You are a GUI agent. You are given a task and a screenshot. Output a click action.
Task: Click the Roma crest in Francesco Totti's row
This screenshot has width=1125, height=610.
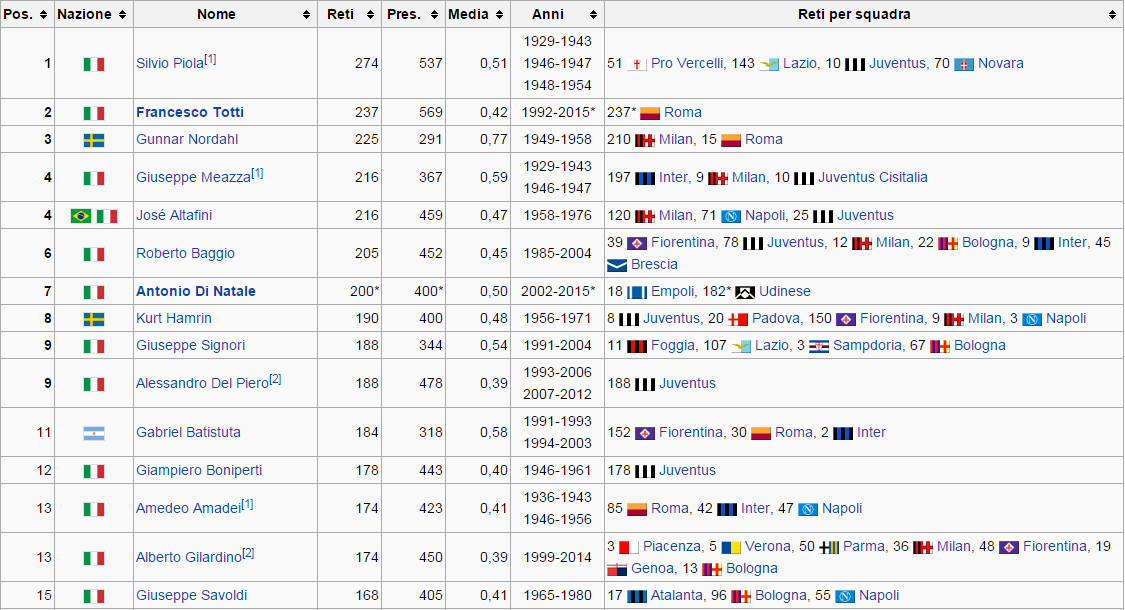[x=650, y=113]
